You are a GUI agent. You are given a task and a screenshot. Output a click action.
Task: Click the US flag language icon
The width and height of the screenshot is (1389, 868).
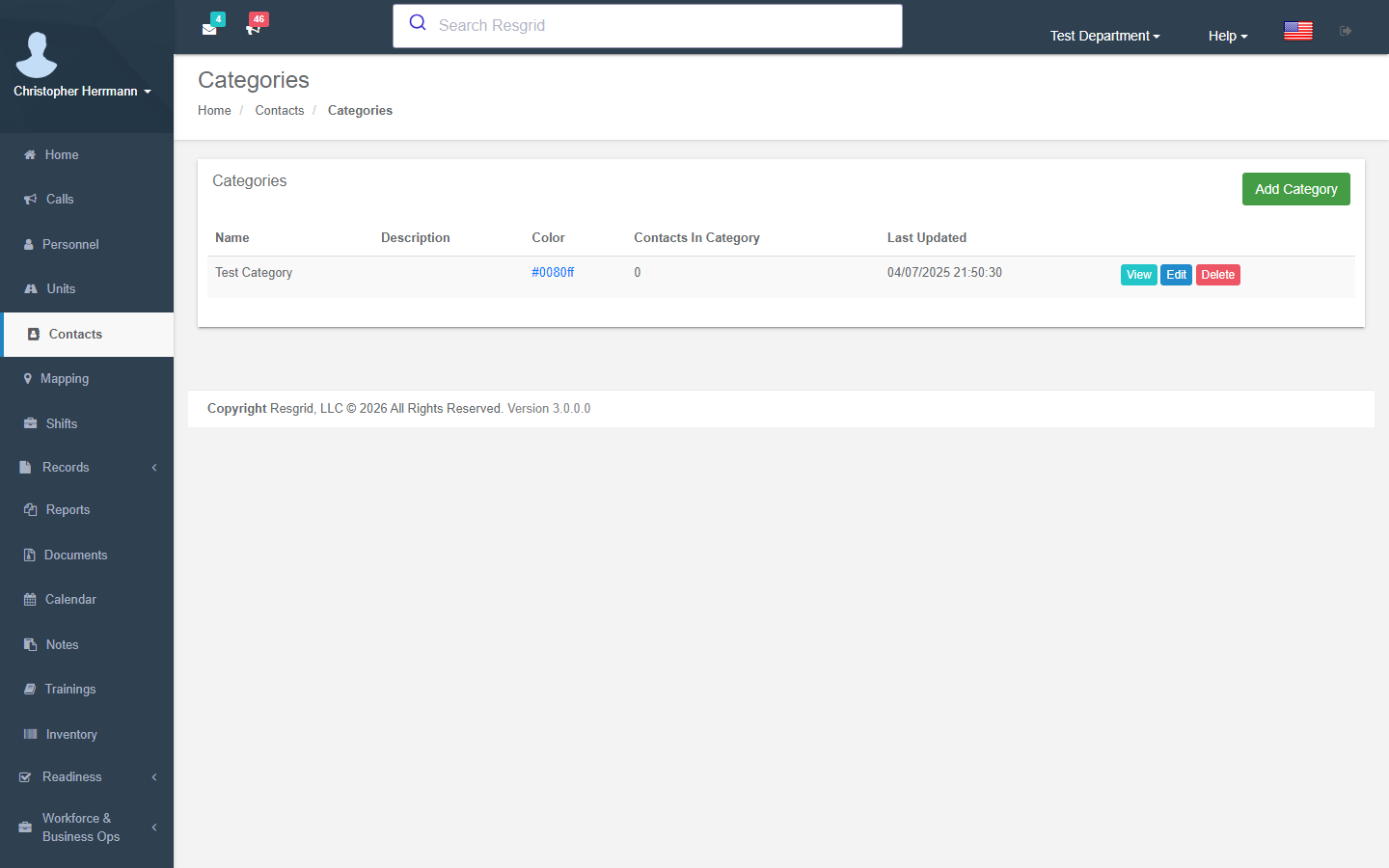point(1298,31)
